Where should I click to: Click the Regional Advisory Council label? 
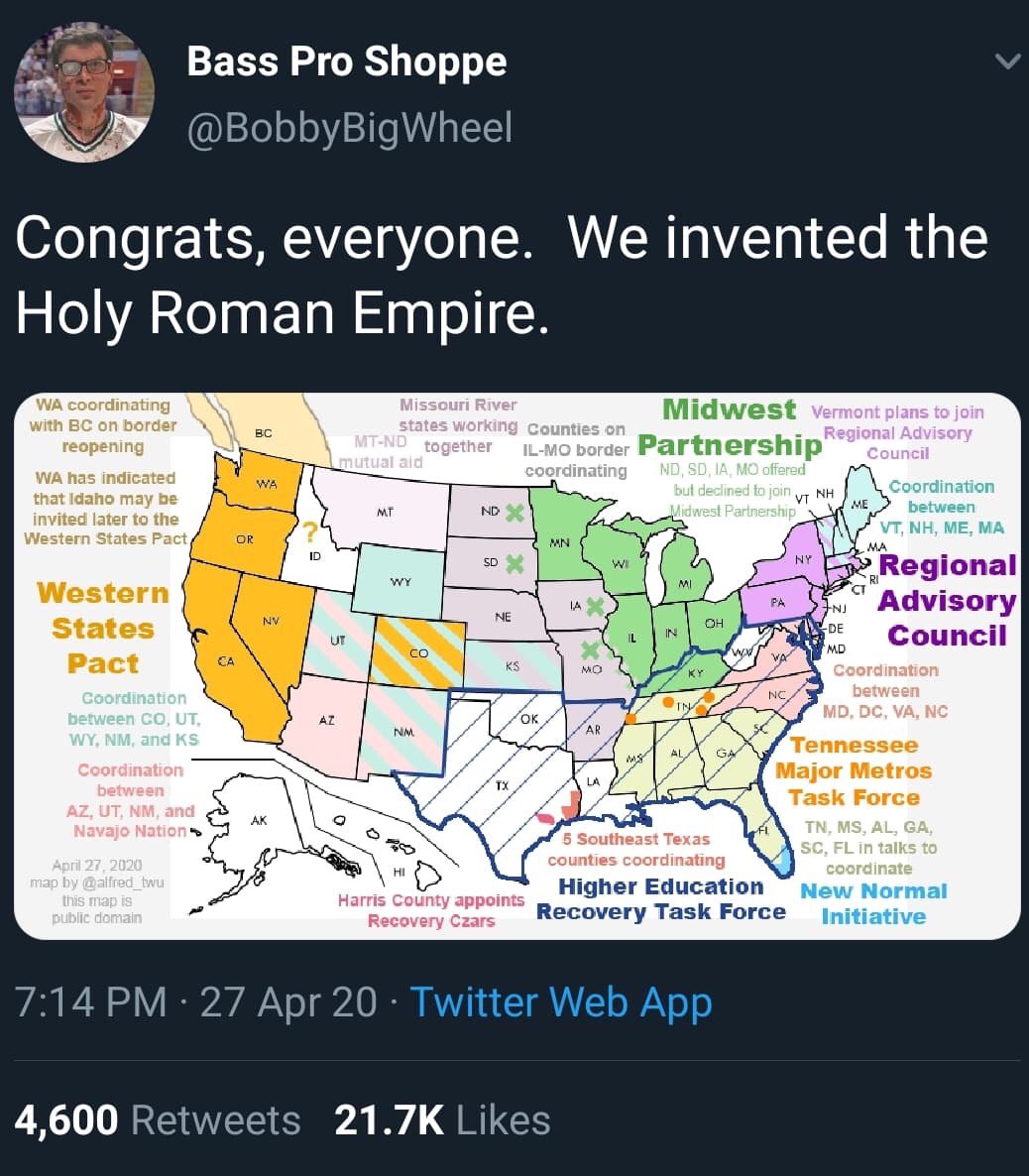coord(948,600)
